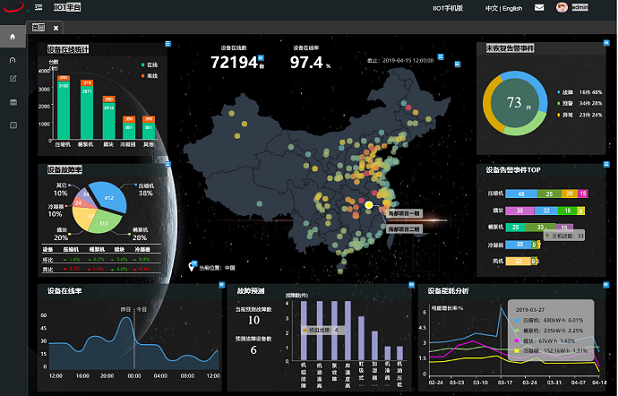The image size is (618, 396).
Task: Click the 设备在线数 72194 value
Action: click(x=234, y=62)
